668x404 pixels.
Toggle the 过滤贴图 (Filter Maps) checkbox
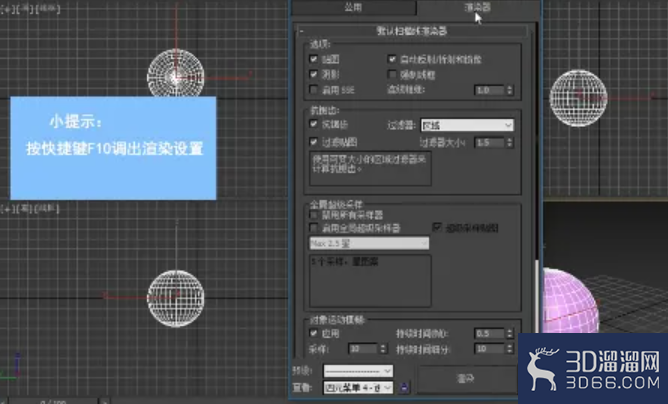pos(314,141)
